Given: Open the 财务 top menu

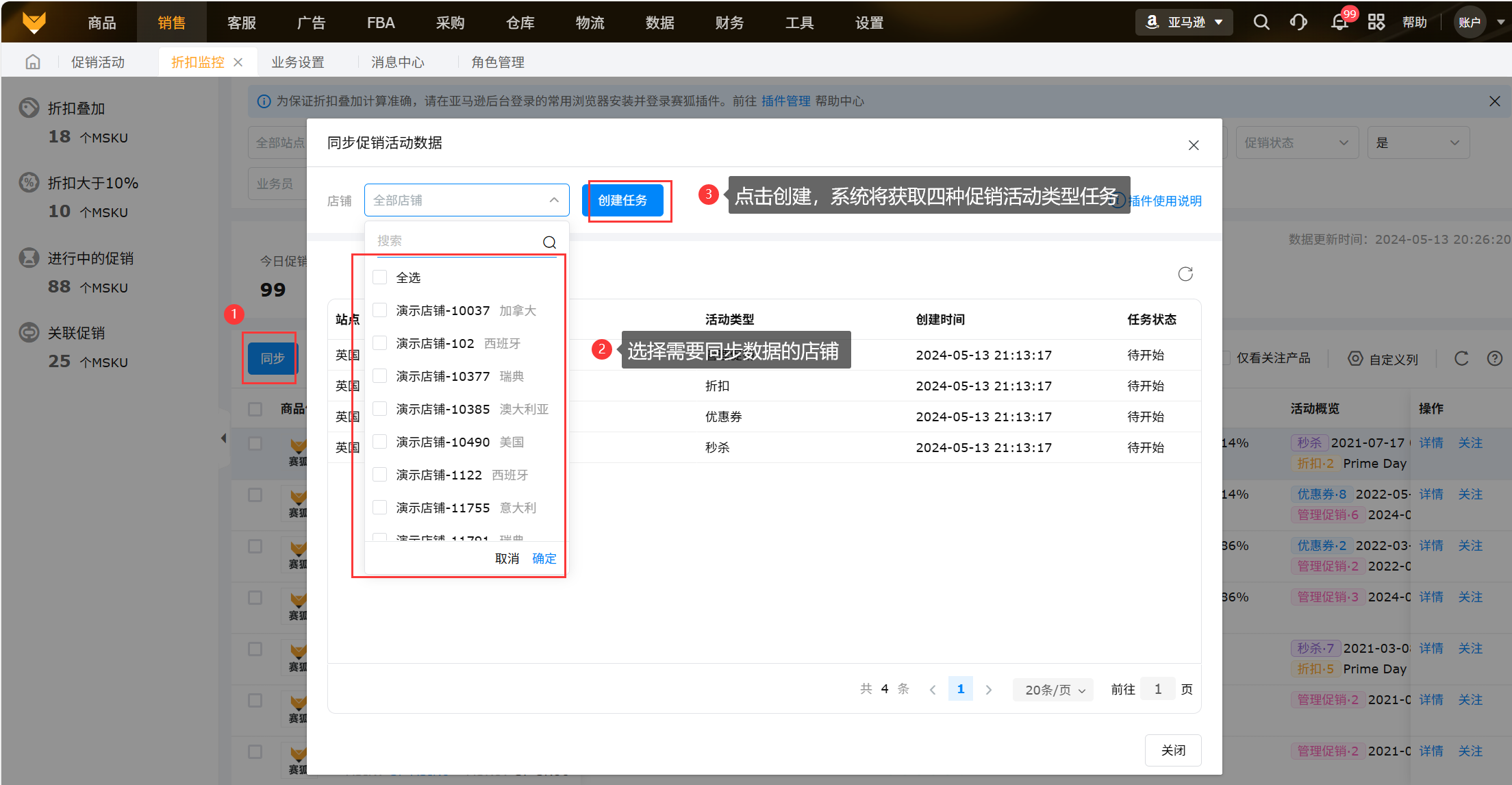Looking at the screenshot, I should click(729, 23).
